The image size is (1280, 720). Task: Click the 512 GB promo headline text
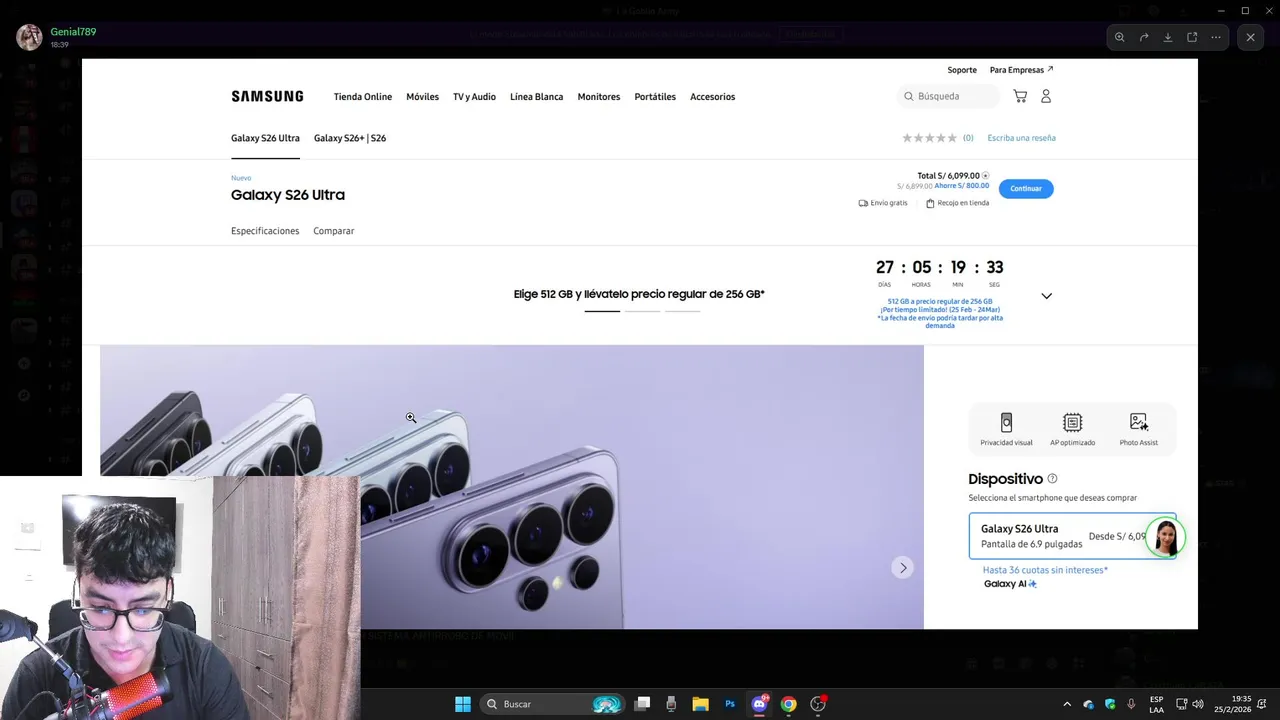pos(639,294)
